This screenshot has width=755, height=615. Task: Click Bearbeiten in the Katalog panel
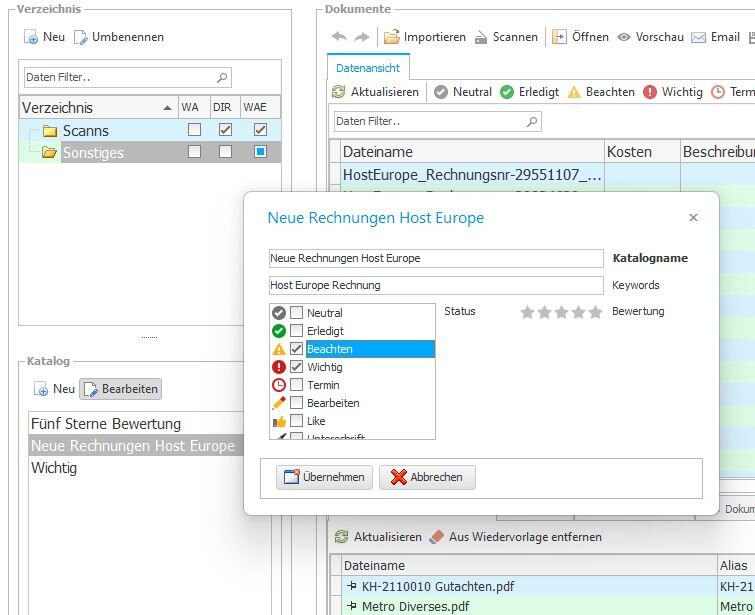click(x=121, y=389)
